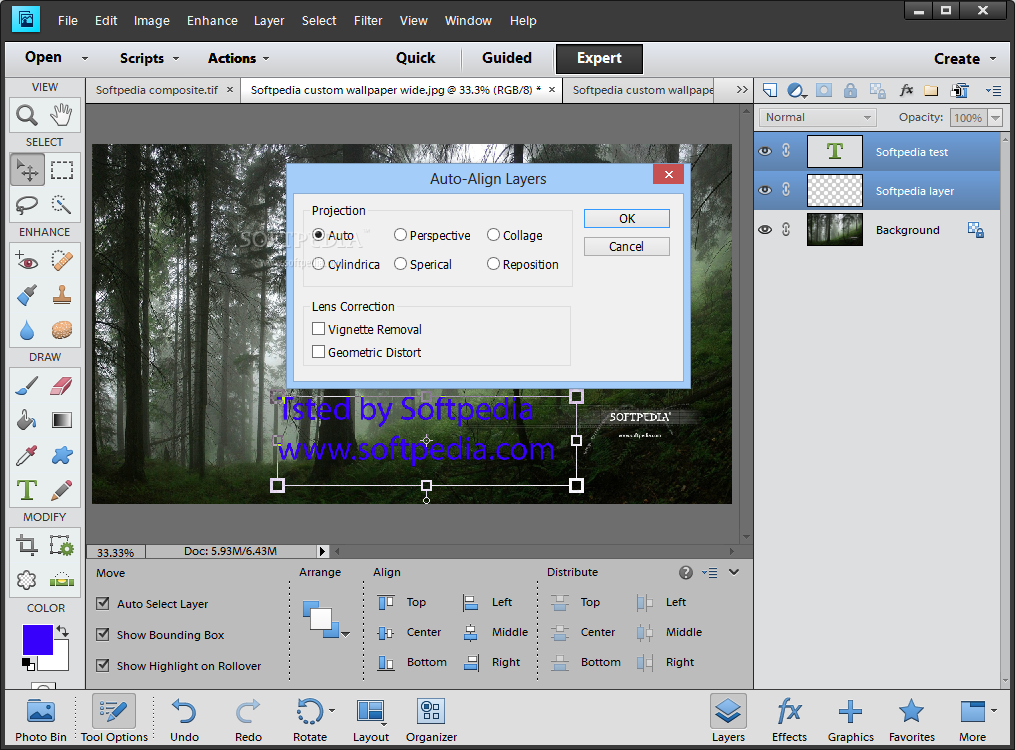Hide the Softpedia test layer

(764, 151)
